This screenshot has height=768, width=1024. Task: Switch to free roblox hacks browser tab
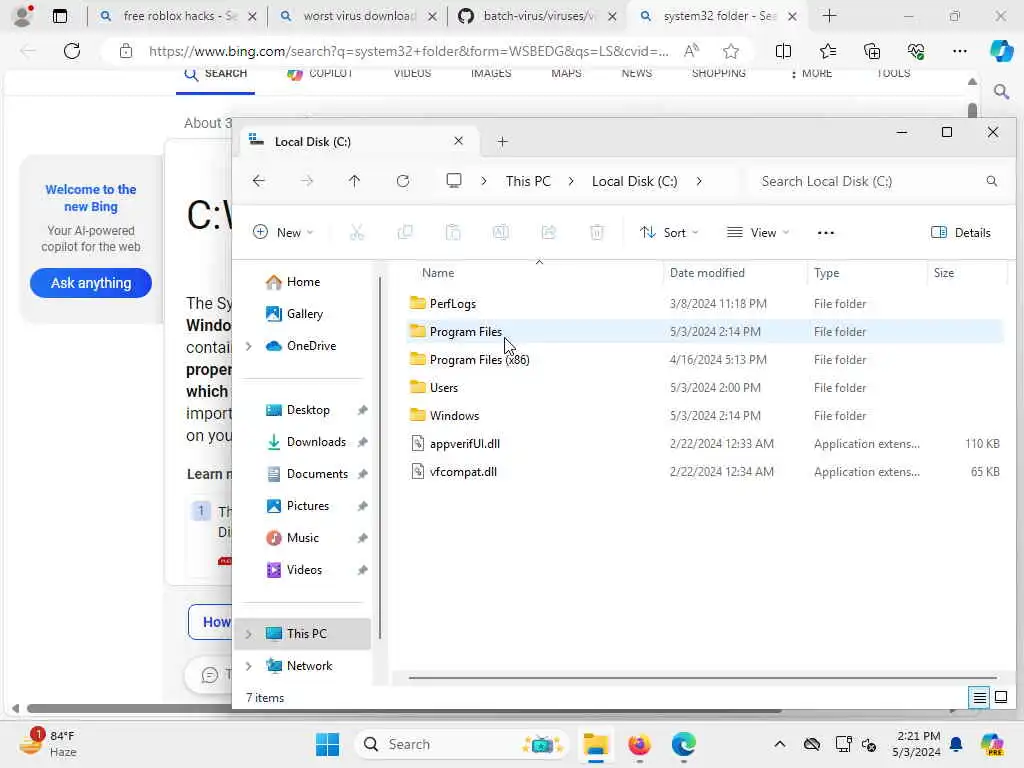coord(178,16)
